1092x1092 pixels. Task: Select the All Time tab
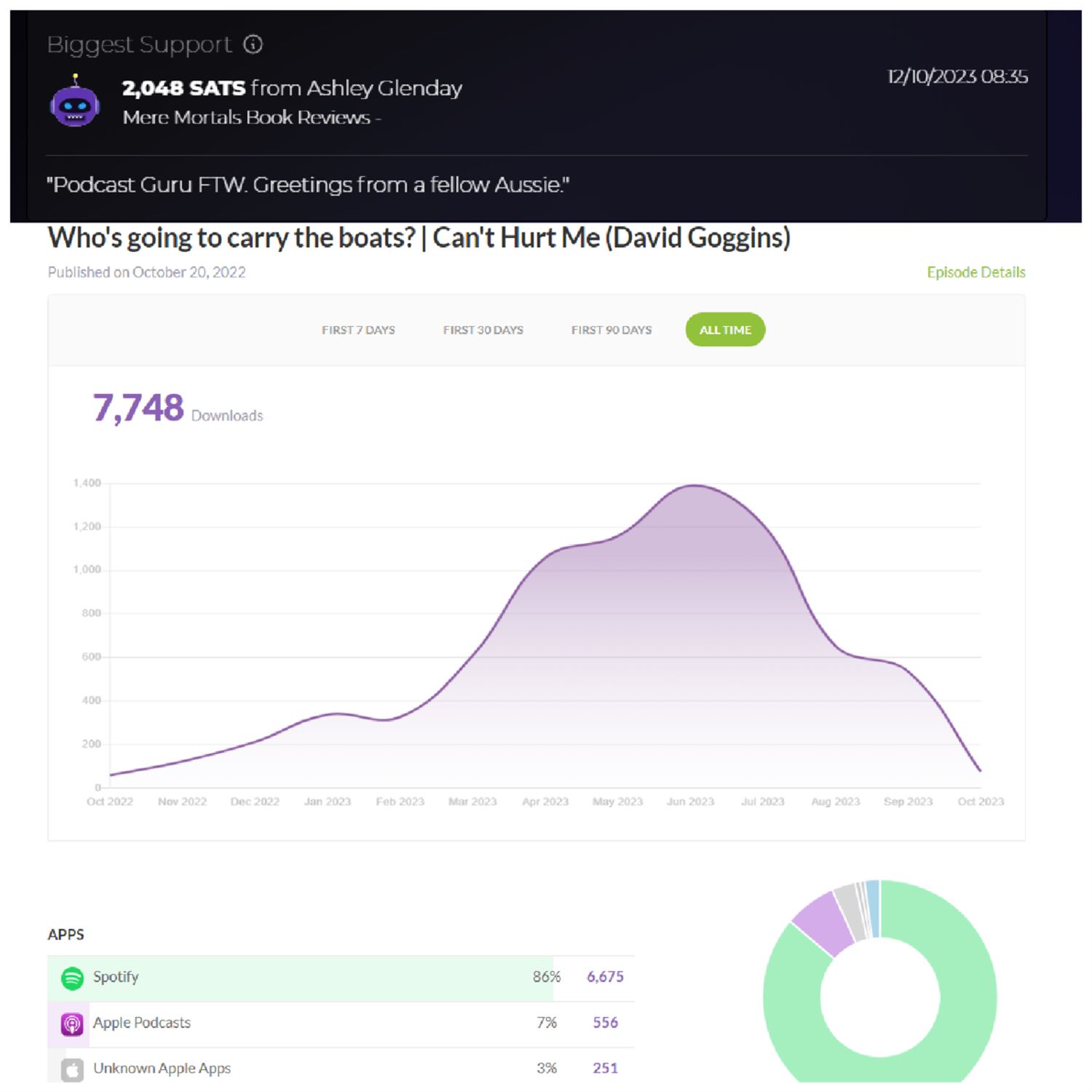[725, 330]
